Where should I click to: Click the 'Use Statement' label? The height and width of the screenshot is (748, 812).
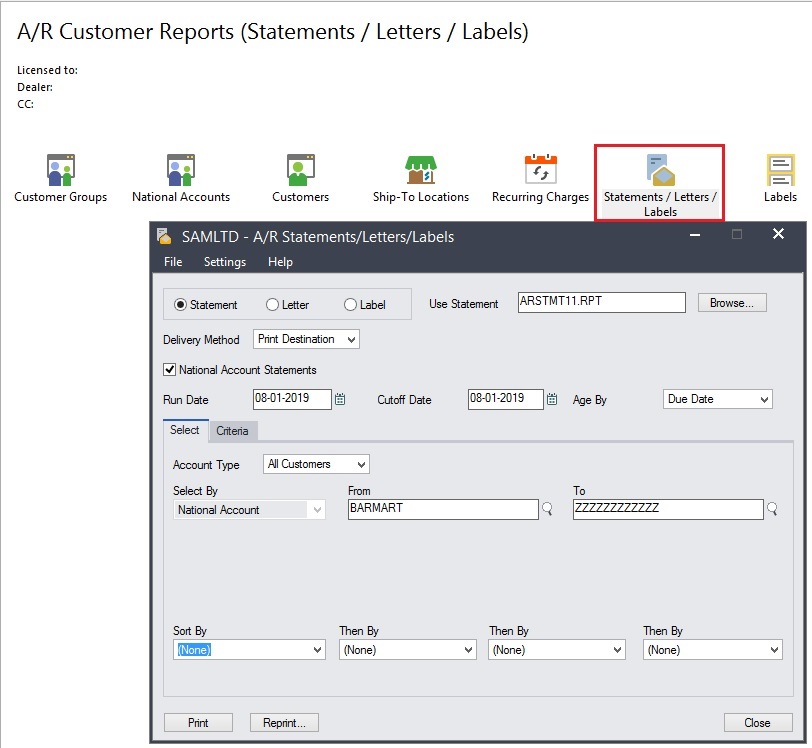pos(463,304)
